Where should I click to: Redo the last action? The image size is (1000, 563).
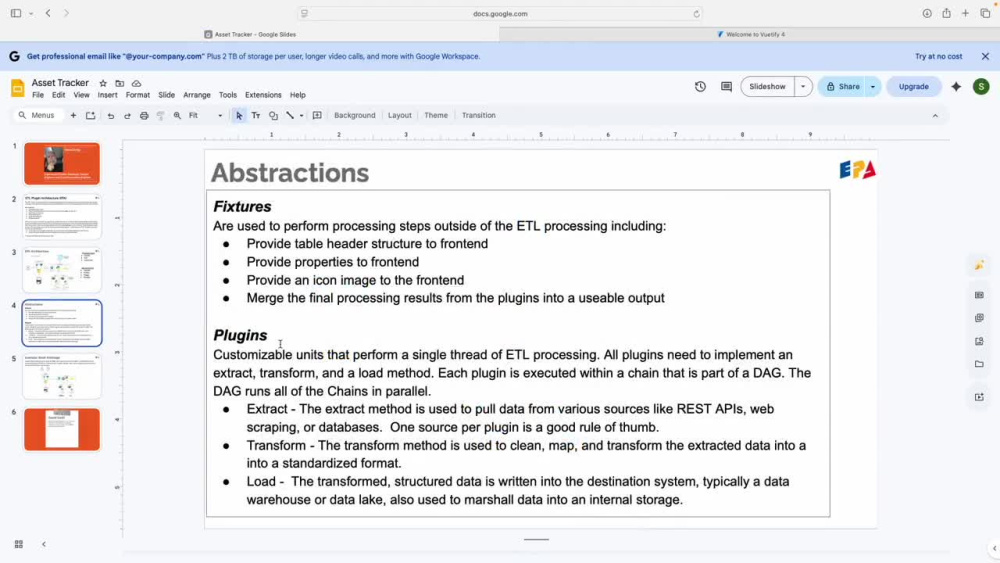click(127, 115)
